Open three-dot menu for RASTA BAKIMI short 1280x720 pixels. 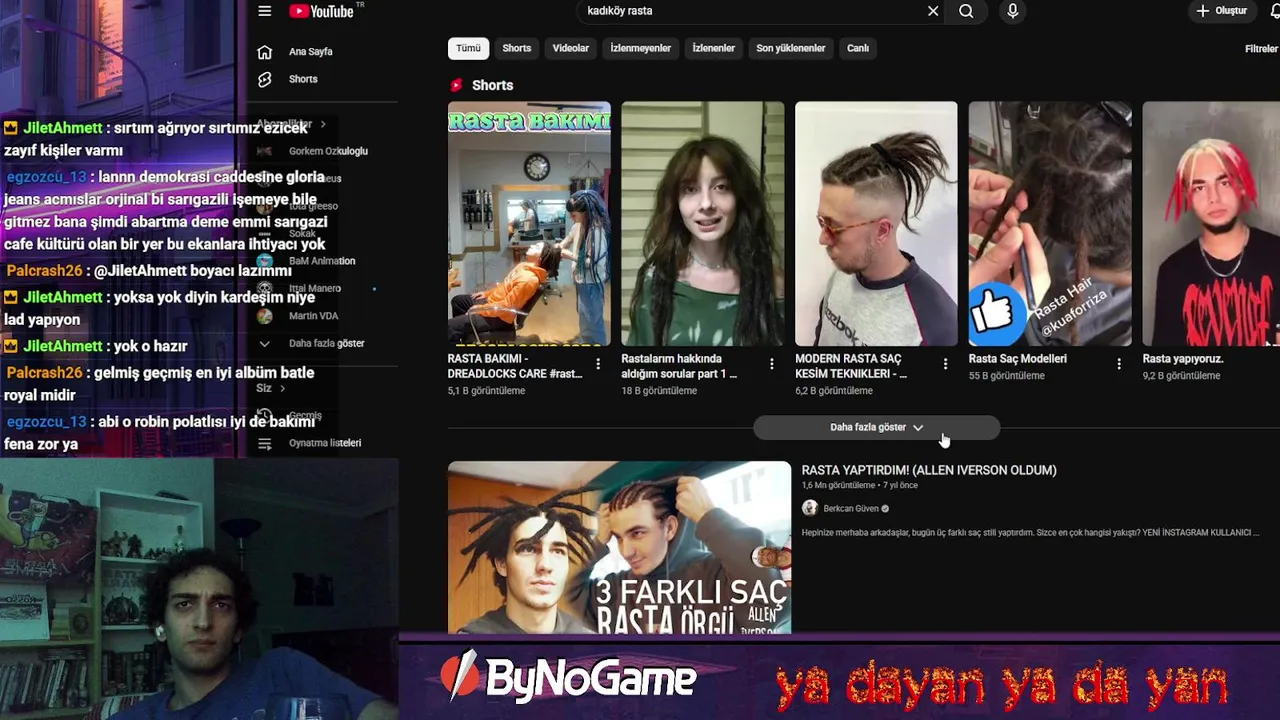tap(598, 364)
